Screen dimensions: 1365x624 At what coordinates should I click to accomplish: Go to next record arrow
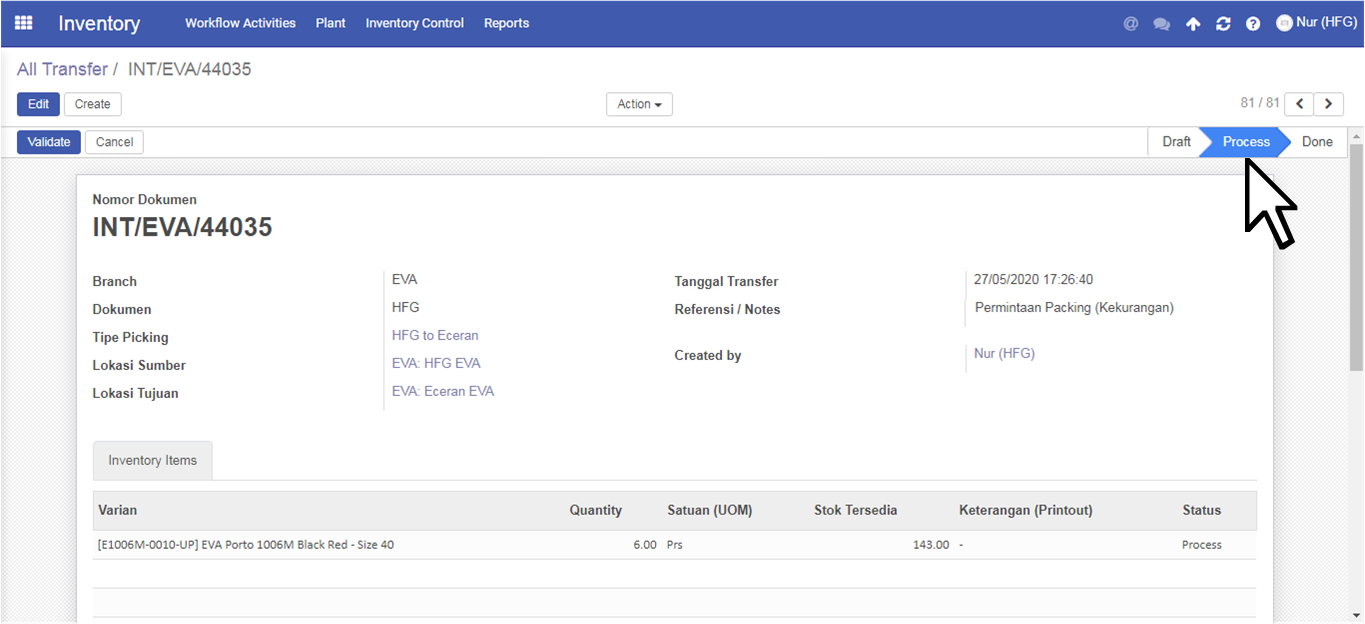(1329, 104)
